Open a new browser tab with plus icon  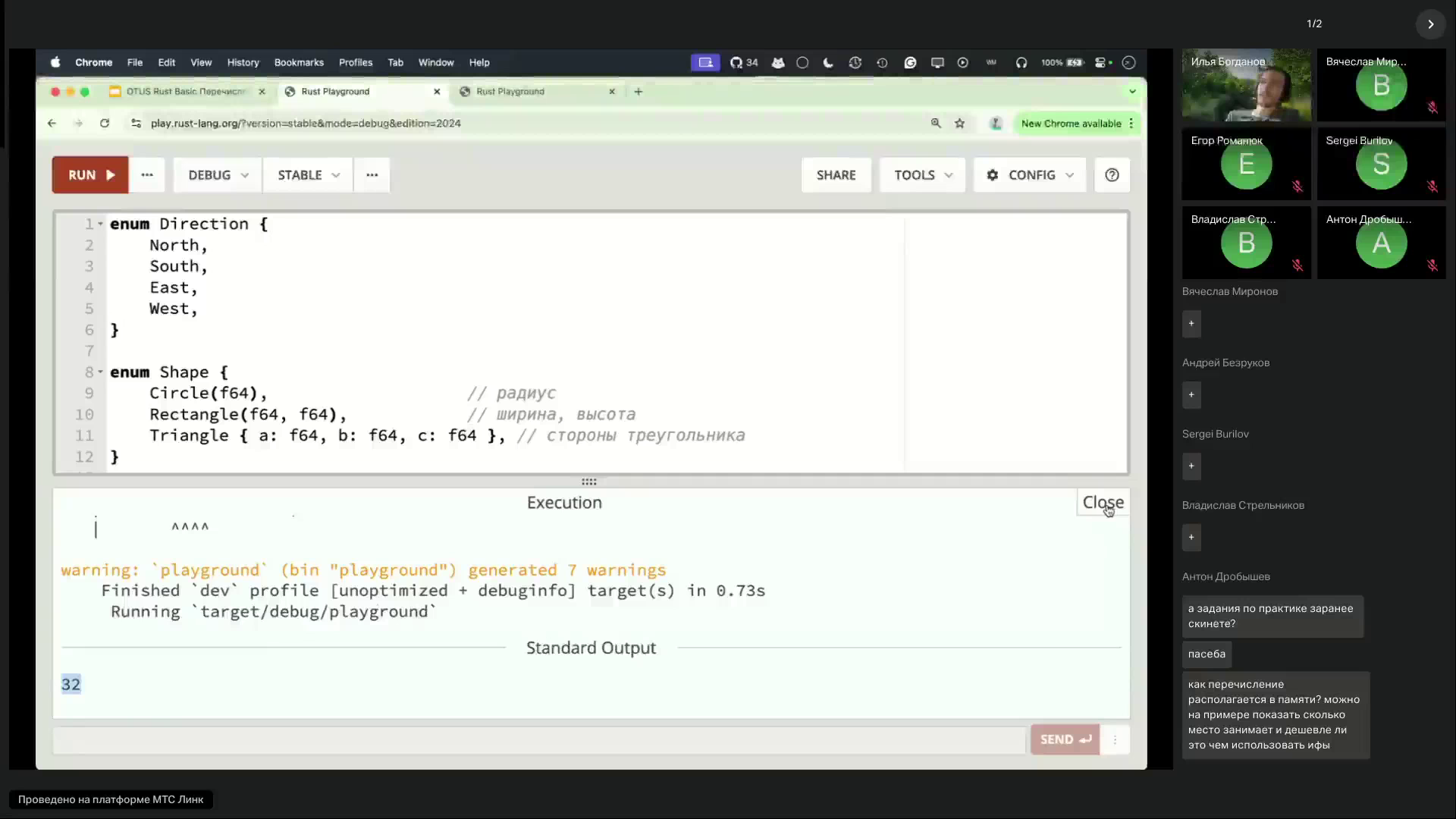(x=639, y=92)
